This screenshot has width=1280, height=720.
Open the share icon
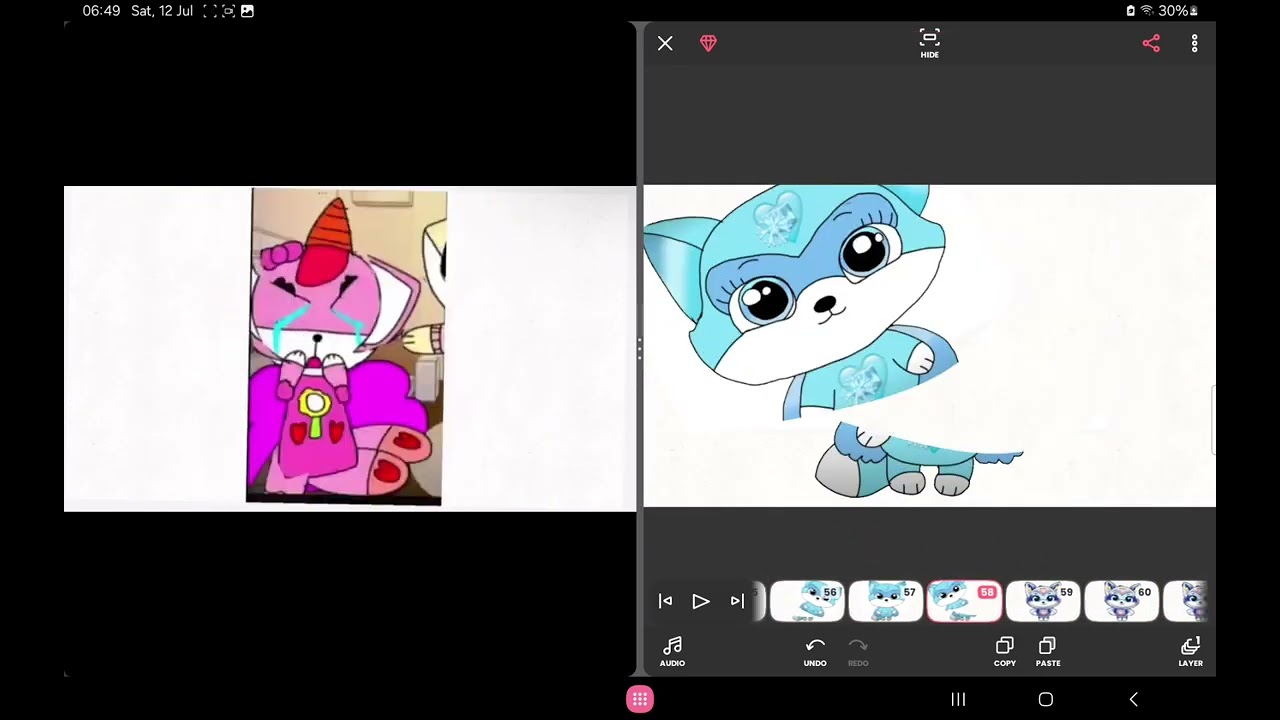(x=1151, y=43)
